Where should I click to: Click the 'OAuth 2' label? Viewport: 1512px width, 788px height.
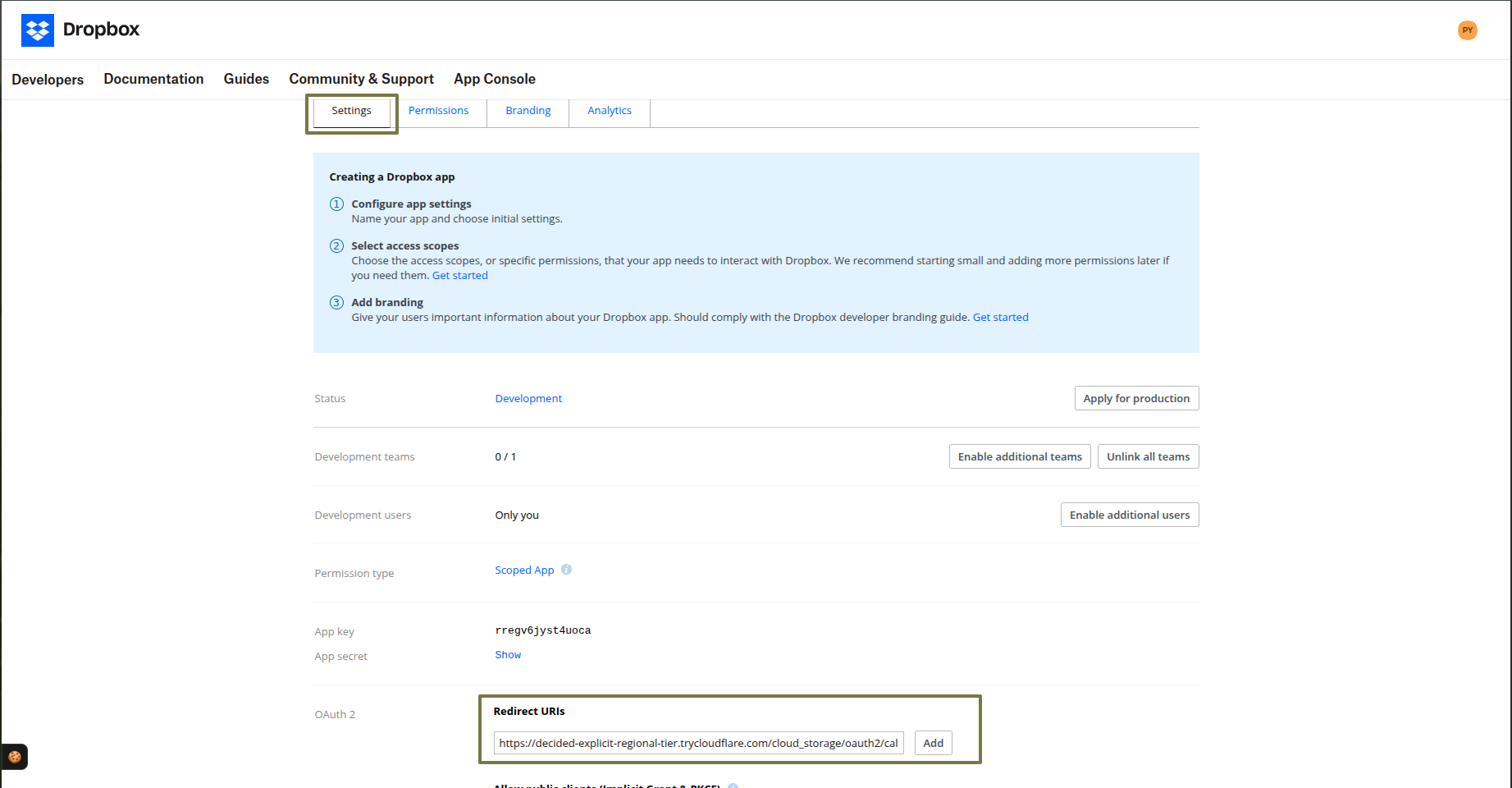[335, 715]
